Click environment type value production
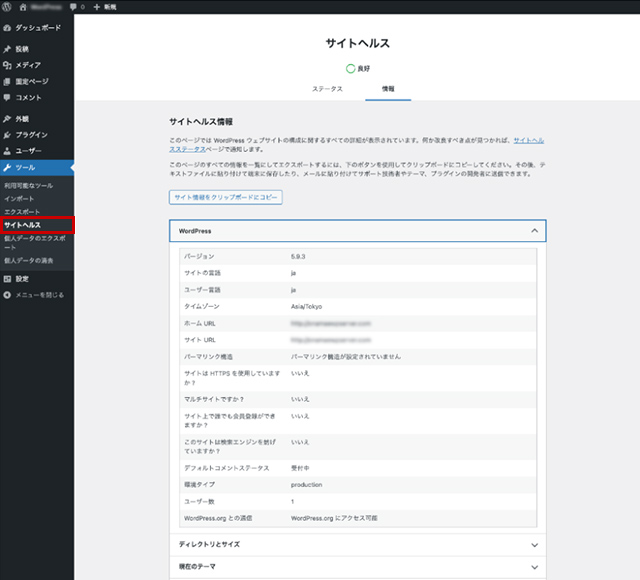640x580 pixels. (x=307, y=484)
